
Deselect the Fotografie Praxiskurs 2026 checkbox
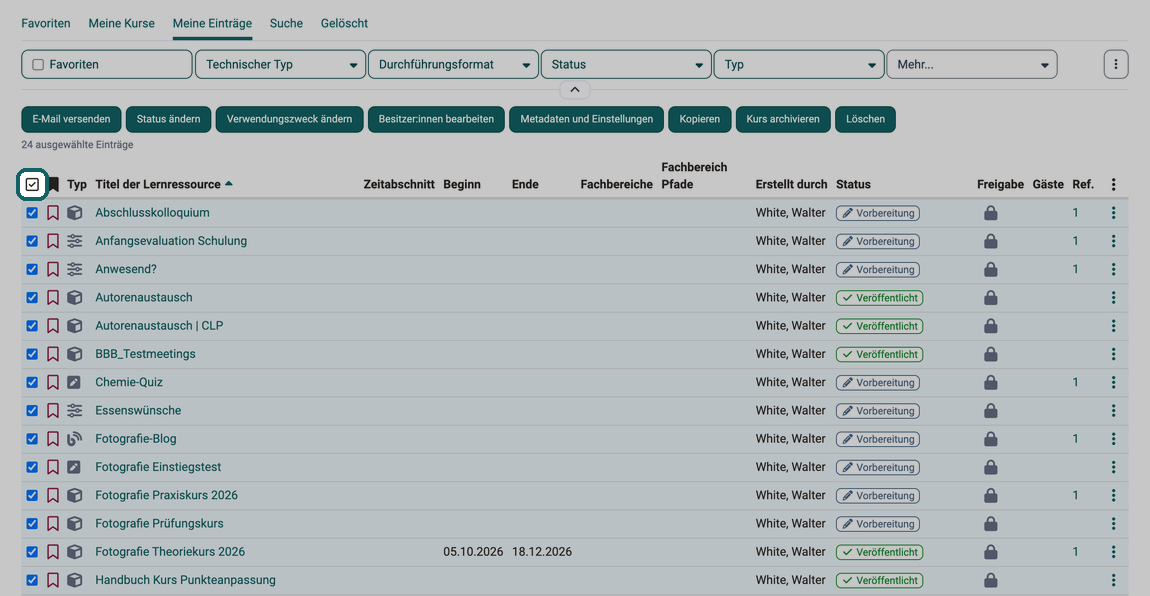(x=32, y=496)
